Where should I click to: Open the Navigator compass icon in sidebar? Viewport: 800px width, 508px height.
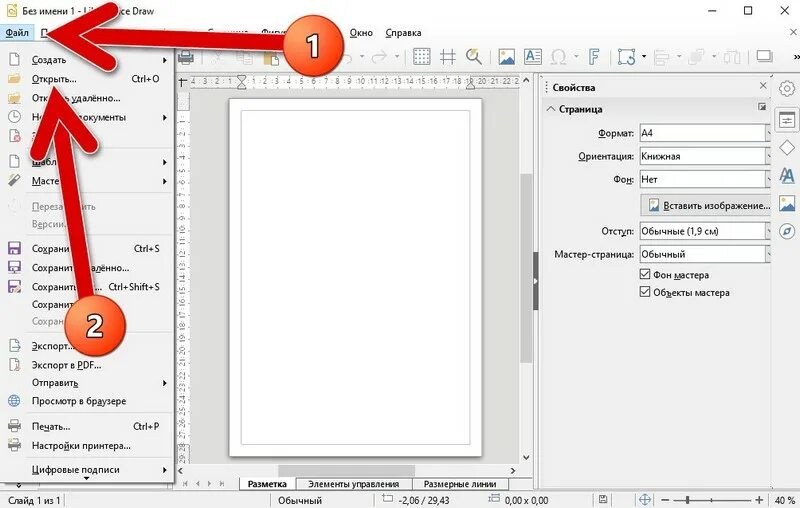tap(787, 231)
